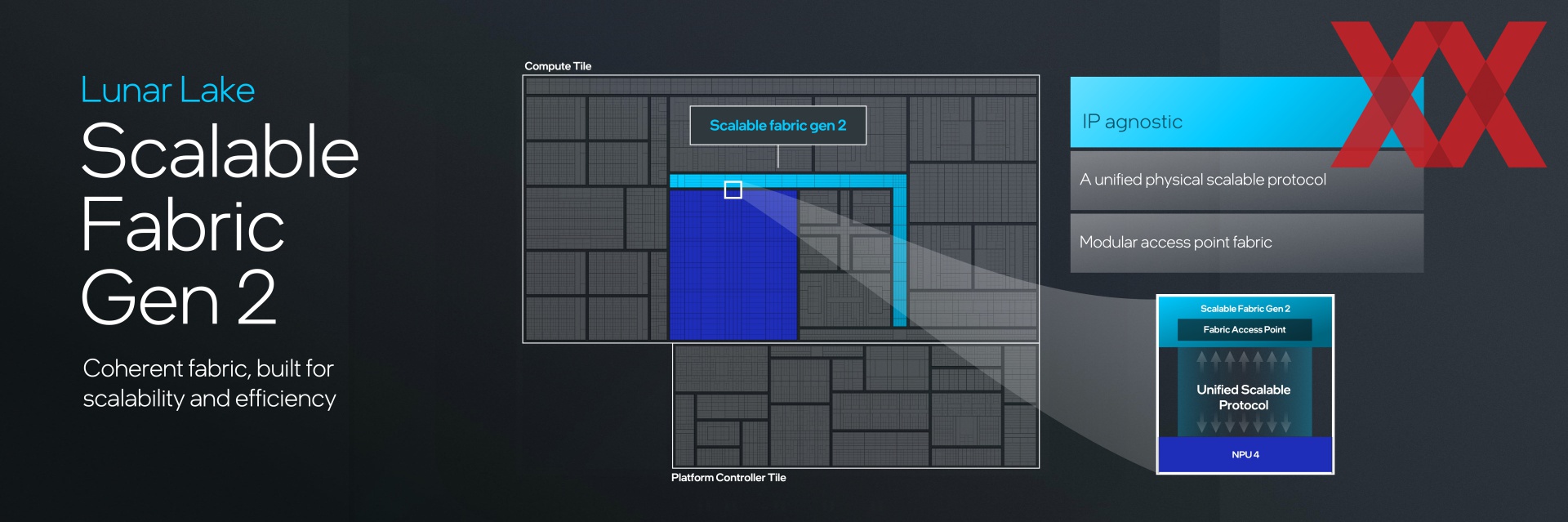Click the 'IP agnostic' panel
The height and width of the screenshot is (522, 1568).
(1246, 113)
